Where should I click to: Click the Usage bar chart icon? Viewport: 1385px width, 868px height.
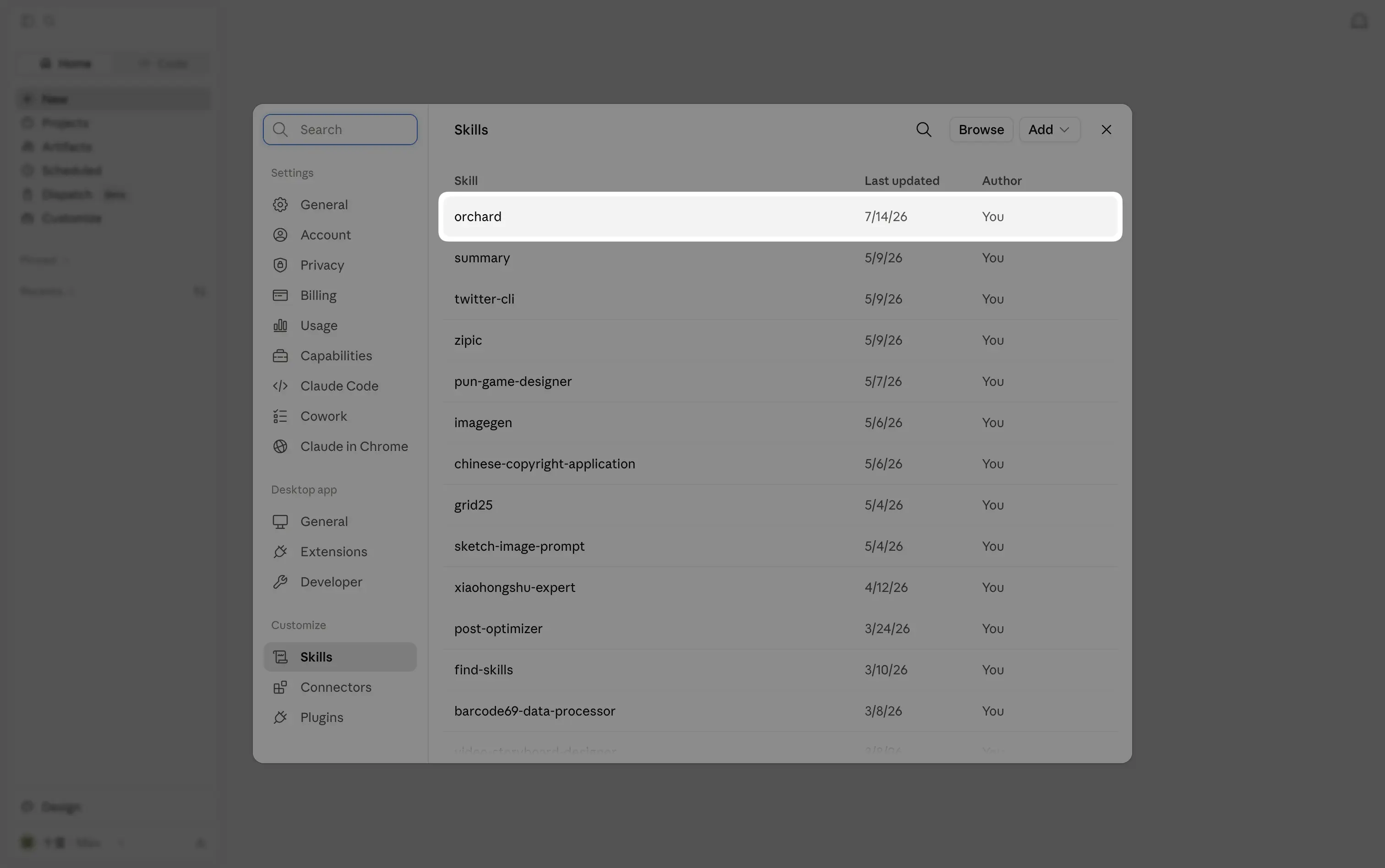280,325
